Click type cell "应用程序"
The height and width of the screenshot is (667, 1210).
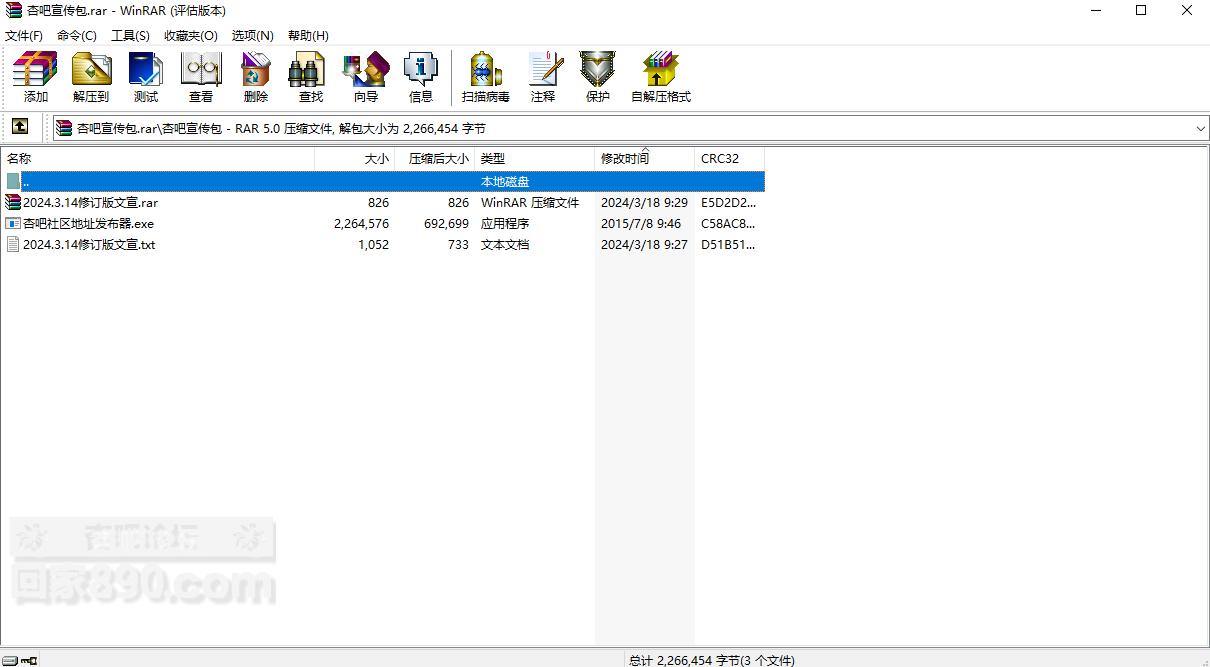(x=505, y=223)
